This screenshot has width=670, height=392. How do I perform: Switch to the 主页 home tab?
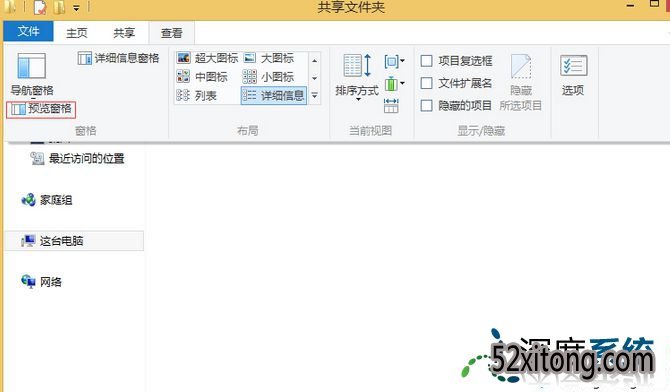coord(77,33)
